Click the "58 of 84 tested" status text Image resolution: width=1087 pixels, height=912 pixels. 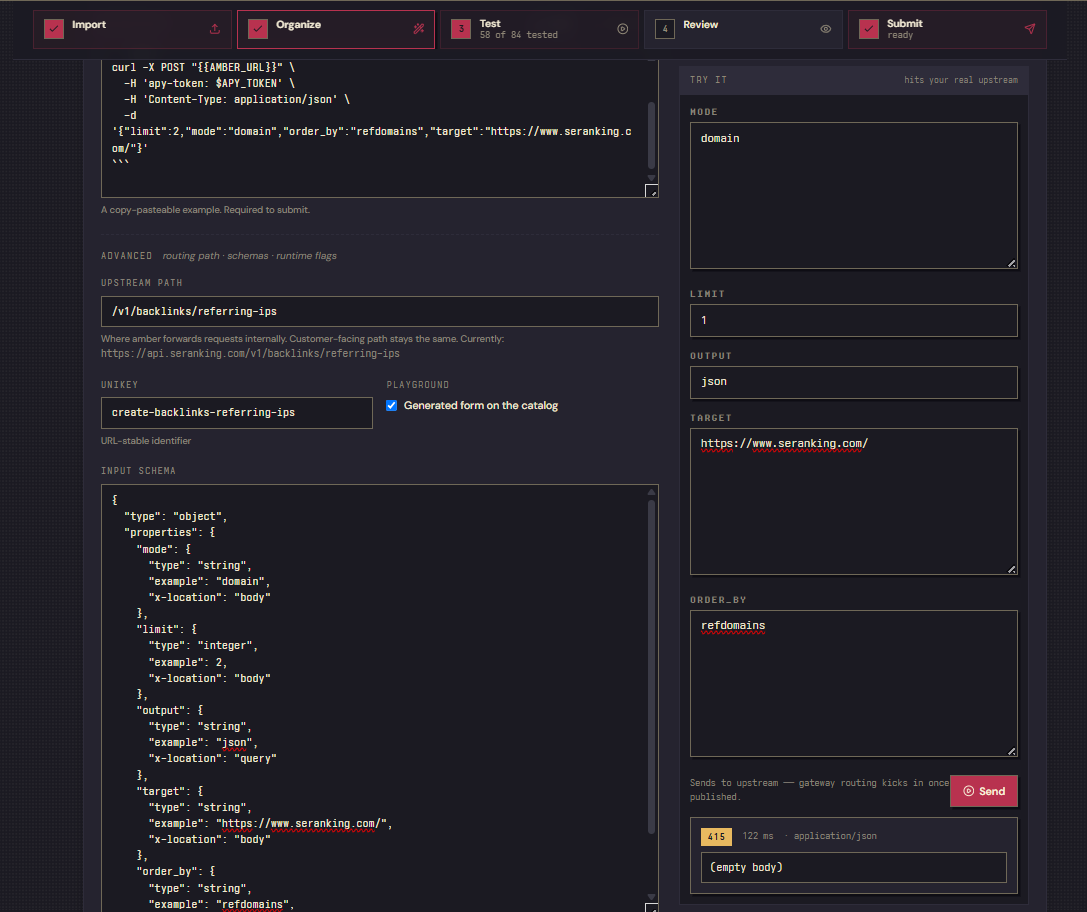pos(519,35)
